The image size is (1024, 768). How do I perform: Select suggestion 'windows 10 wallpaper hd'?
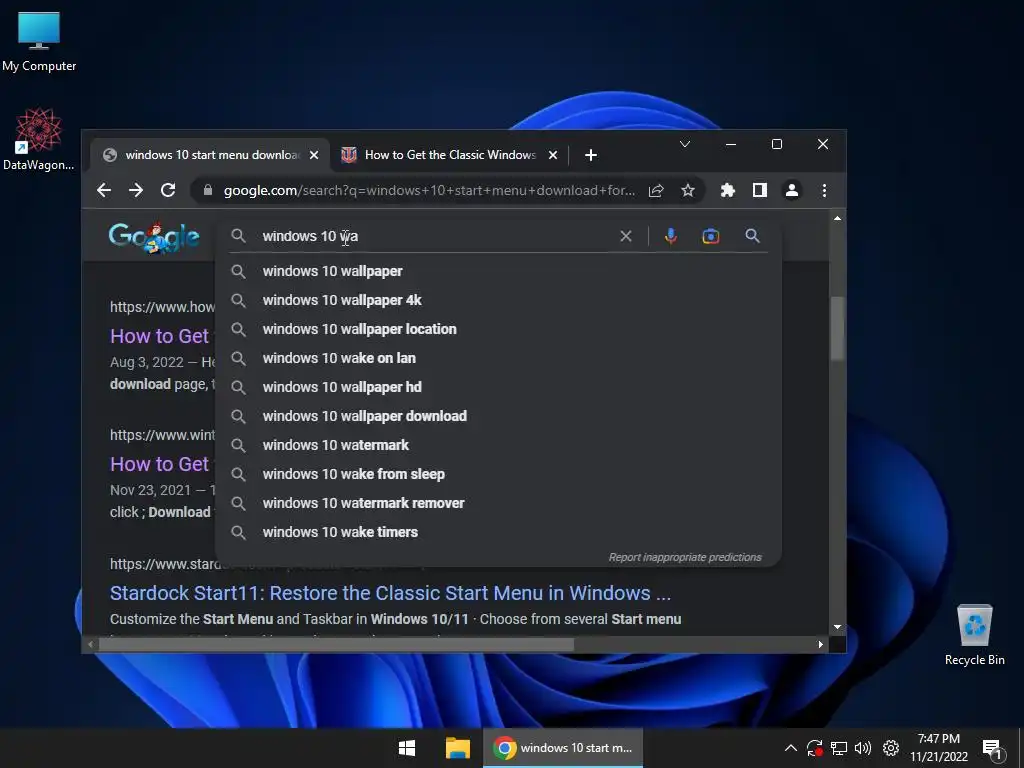(498, 387)
